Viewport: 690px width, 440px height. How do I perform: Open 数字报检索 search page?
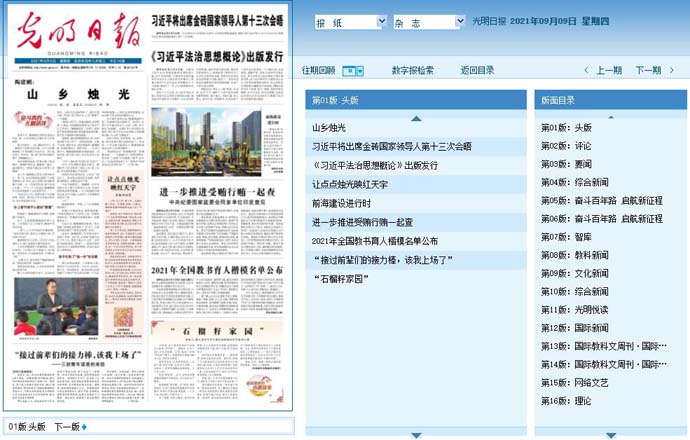412,71
